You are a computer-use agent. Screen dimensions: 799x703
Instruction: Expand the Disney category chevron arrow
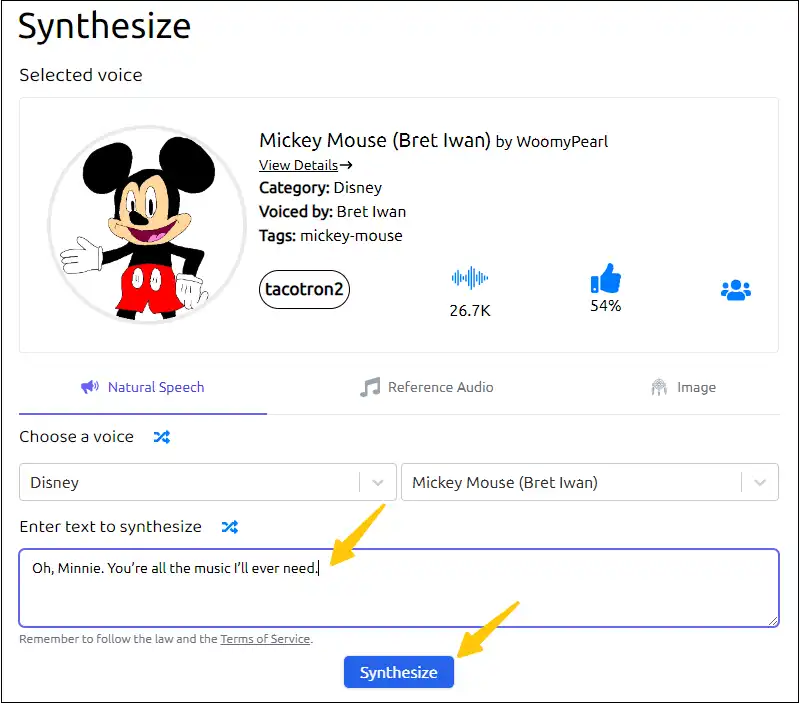pyautogui.click(x=378, y=482)
